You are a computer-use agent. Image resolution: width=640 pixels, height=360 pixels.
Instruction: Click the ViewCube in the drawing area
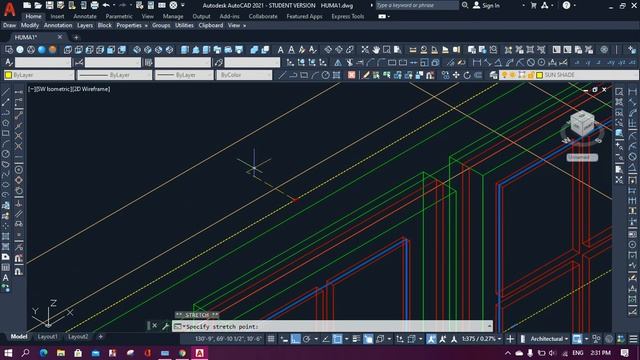582,122
